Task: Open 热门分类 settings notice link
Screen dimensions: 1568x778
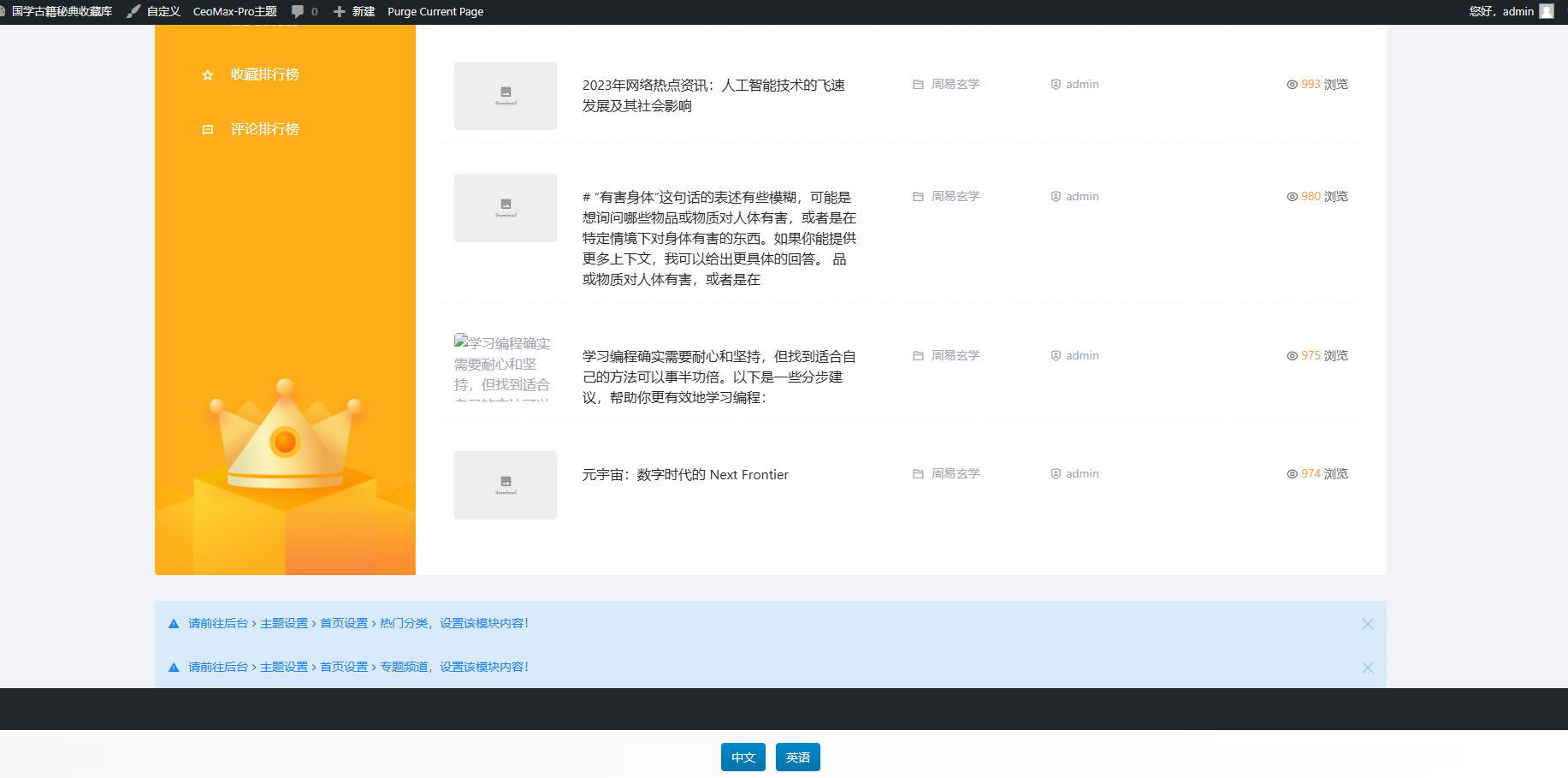Action: [358, 623]
